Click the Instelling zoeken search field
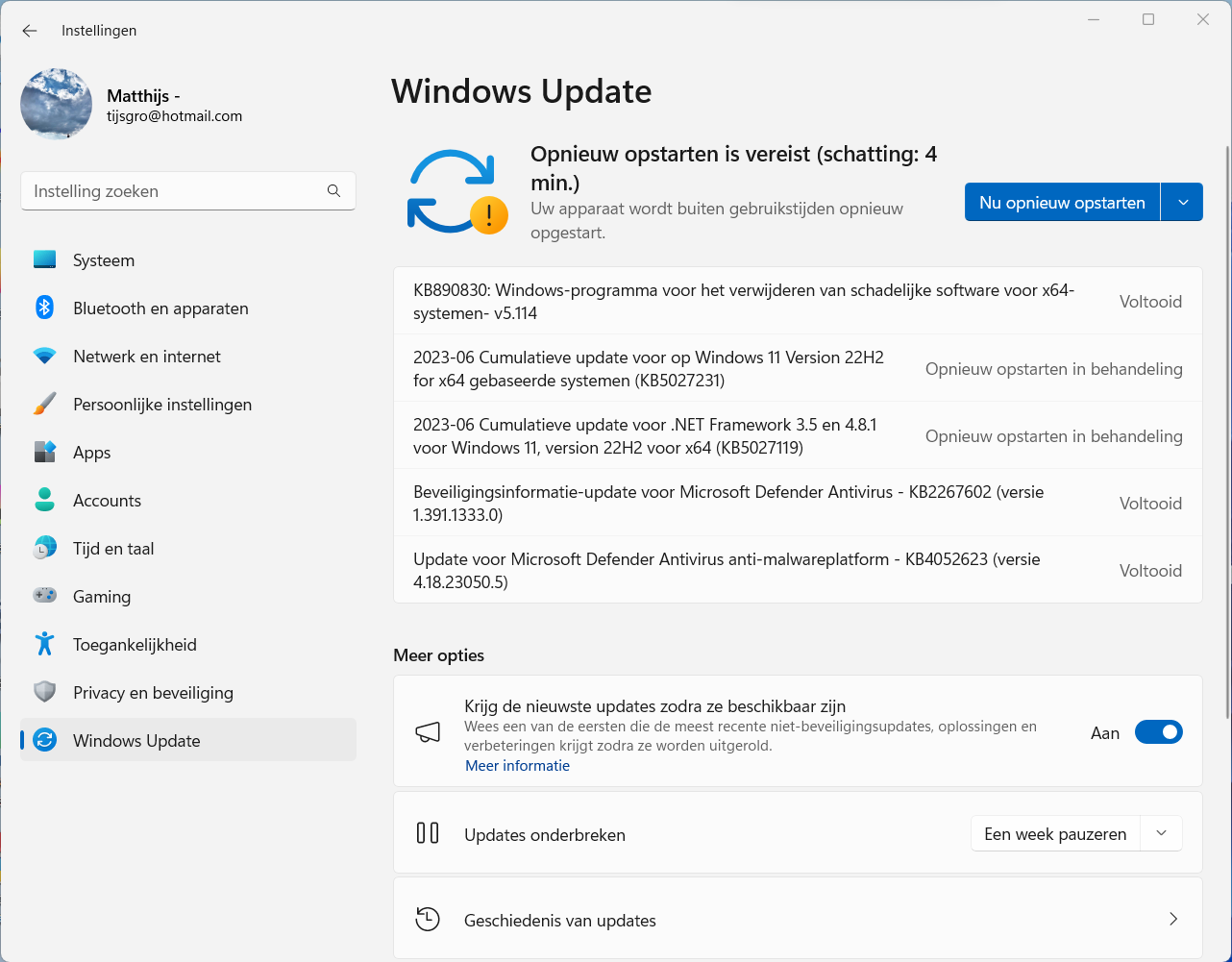Viewport: 1232px width, 962px height. coord(173,191)
